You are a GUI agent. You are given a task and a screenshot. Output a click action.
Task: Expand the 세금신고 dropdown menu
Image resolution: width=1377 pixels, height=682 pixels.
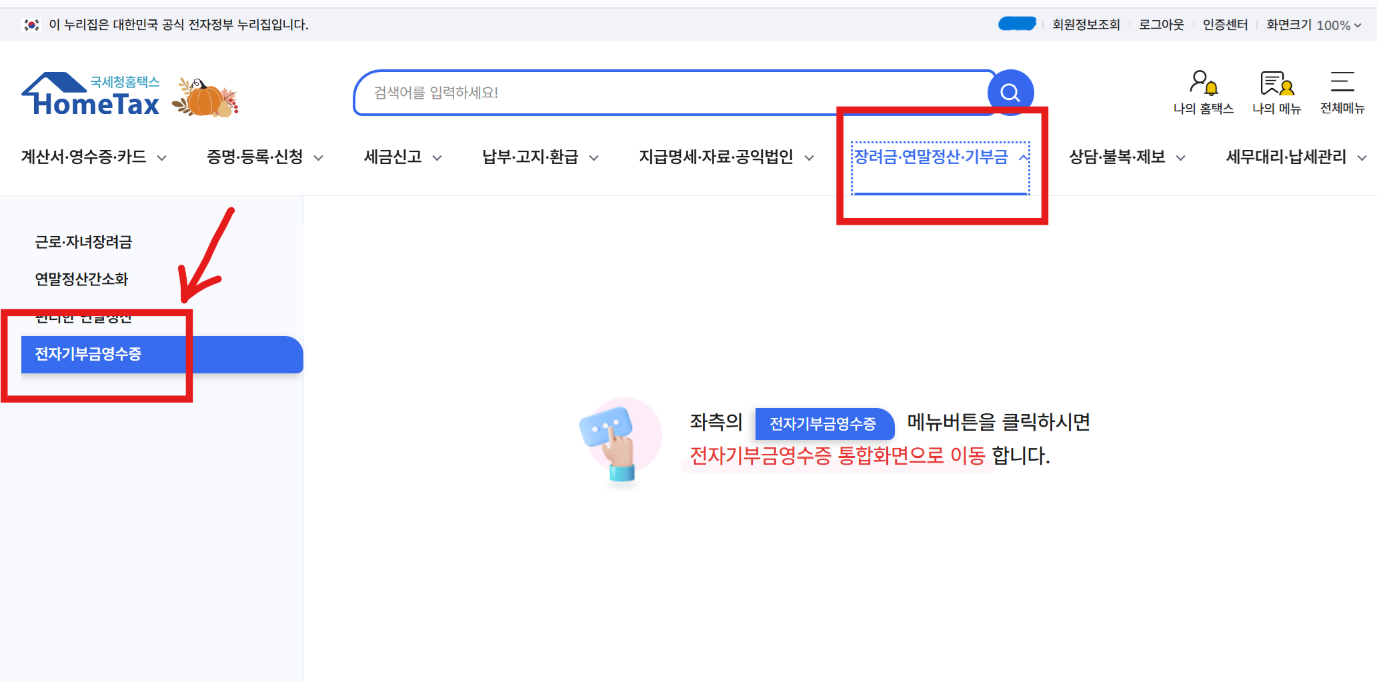click(394, 157)
